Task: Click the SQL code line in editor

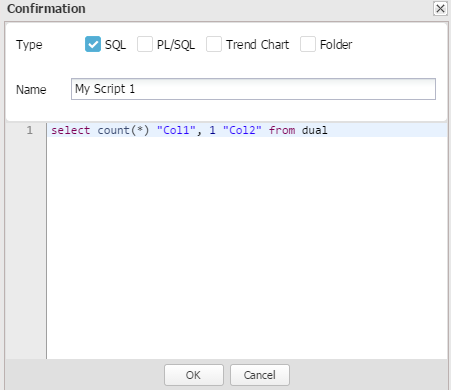Action: coord(247,130)
